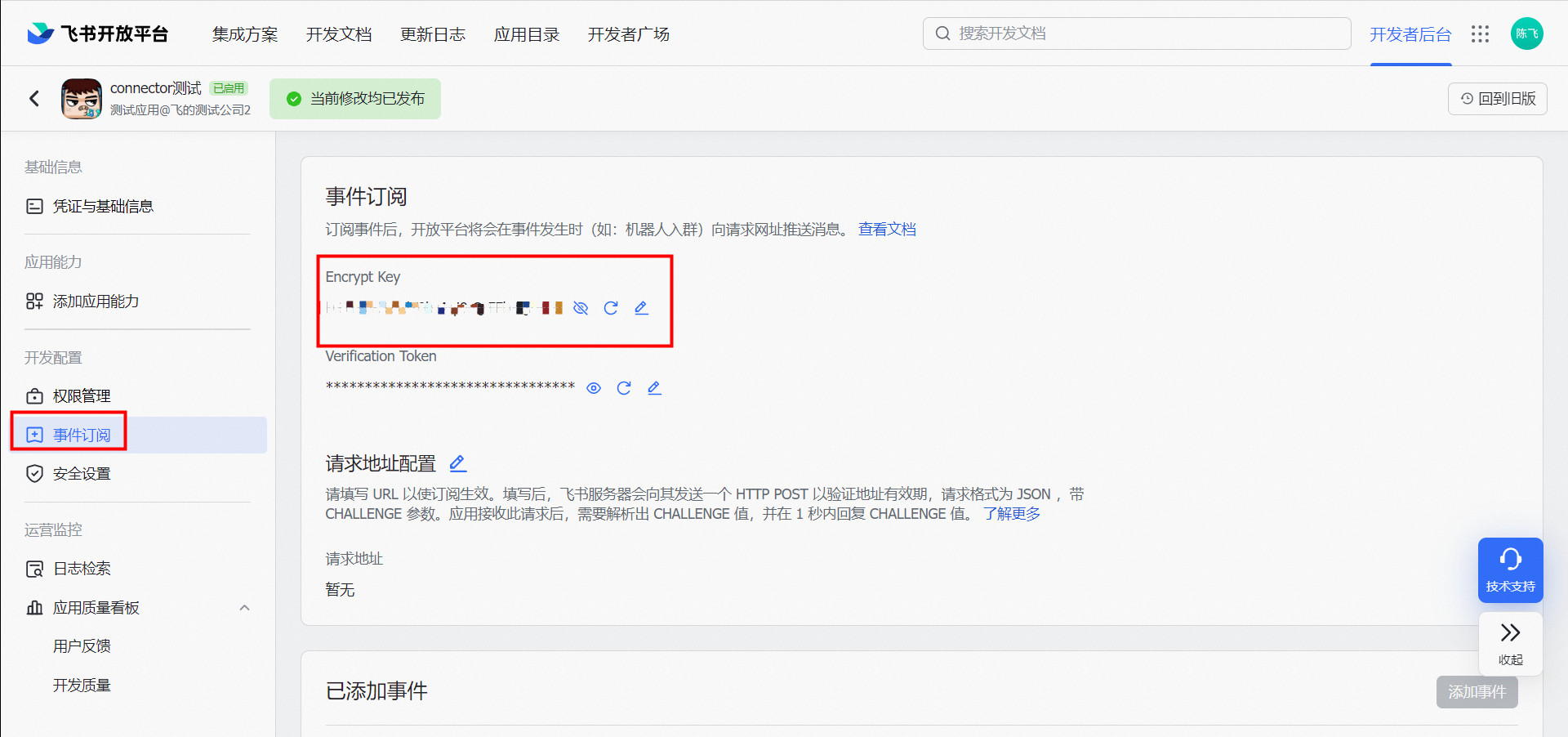
Task: Edit 请求地址配置 with pencil icon
Action: pos(458,463)
